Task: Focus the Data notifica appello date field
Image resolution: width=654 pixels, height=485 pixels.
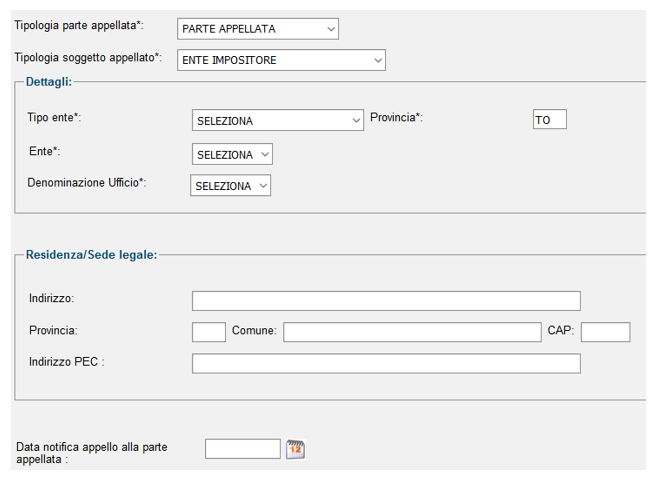Action: (243, 449)
